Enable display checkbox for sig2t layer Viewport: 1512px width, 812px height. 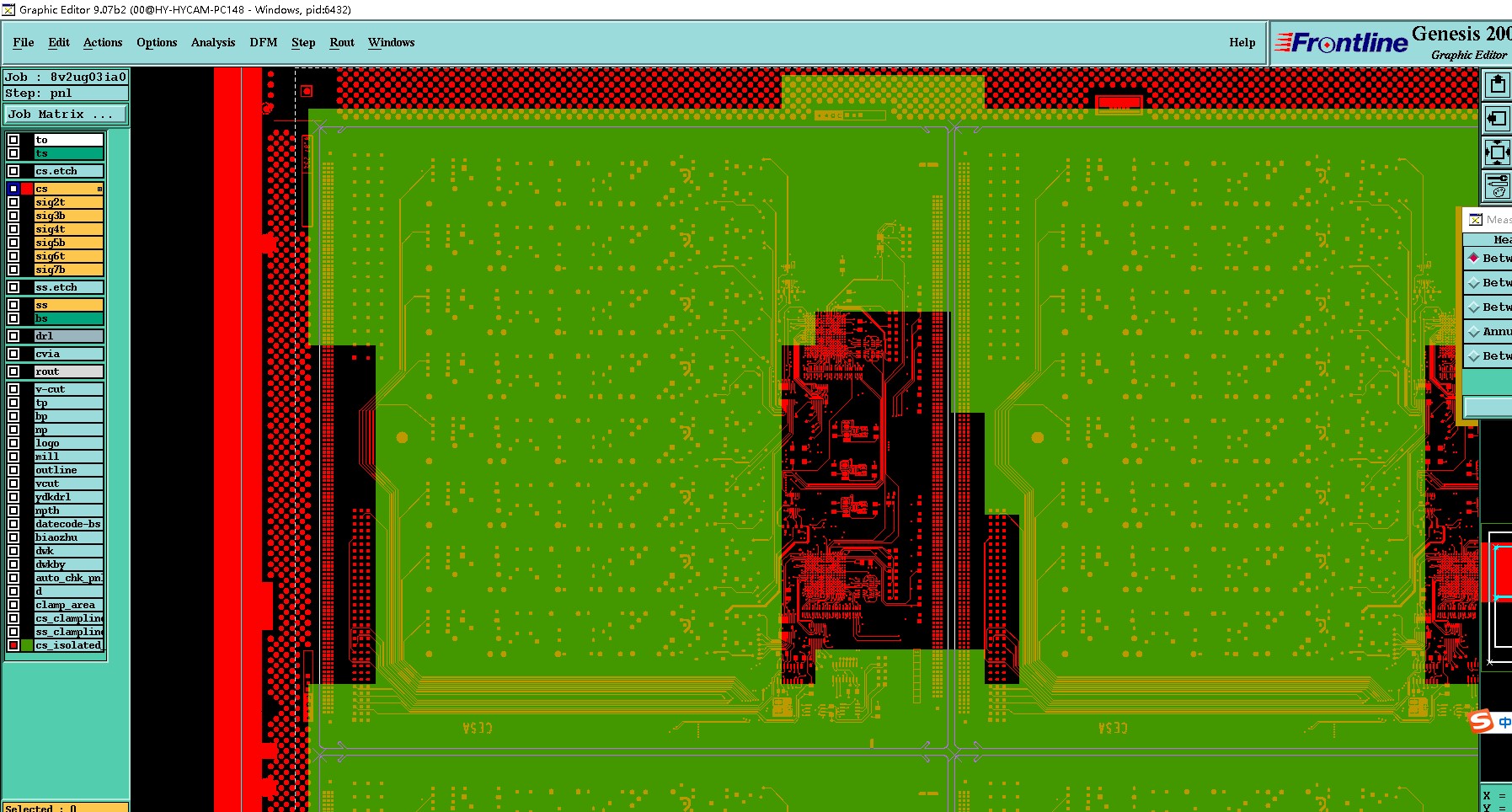13,202
